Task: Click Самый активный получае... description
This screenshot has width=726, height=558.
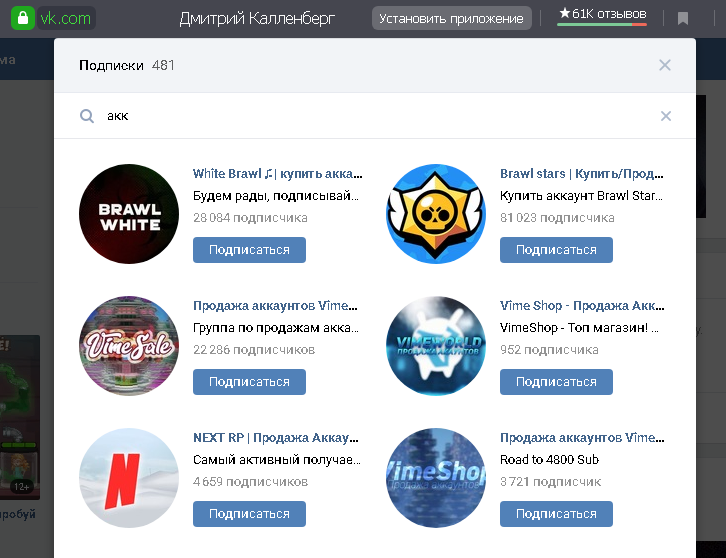Action: pos(276,460)
